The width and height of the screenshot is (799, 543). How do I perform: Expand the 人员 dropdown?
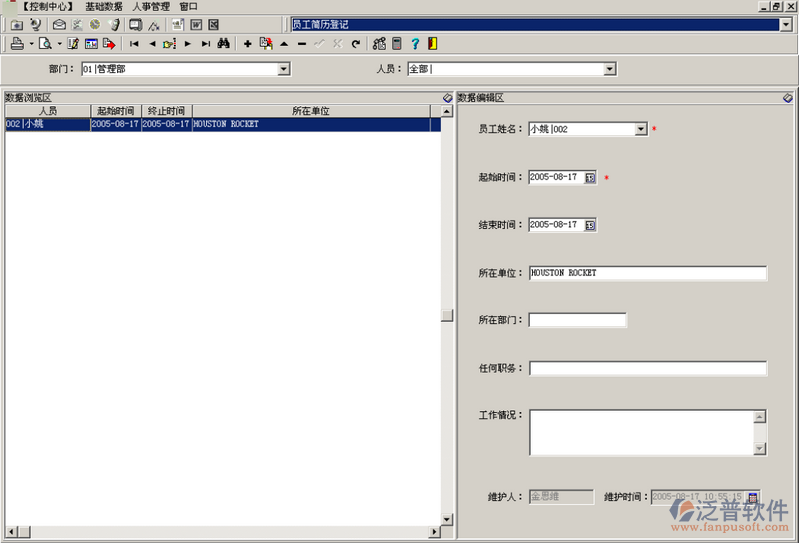click(609, 69)
